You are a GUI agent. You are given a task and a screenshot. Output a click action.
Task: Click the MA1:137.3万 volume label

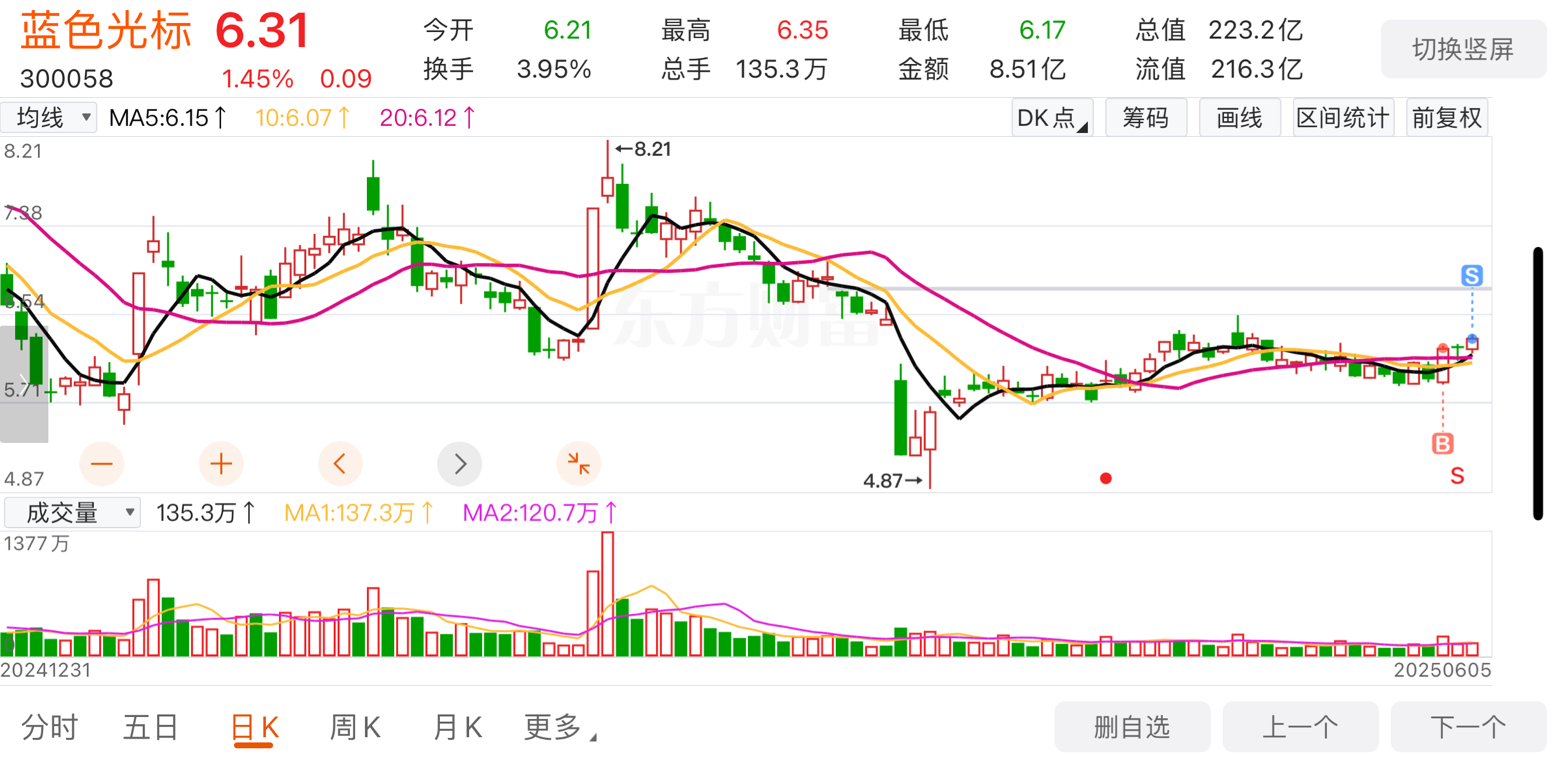click(360, 513)
